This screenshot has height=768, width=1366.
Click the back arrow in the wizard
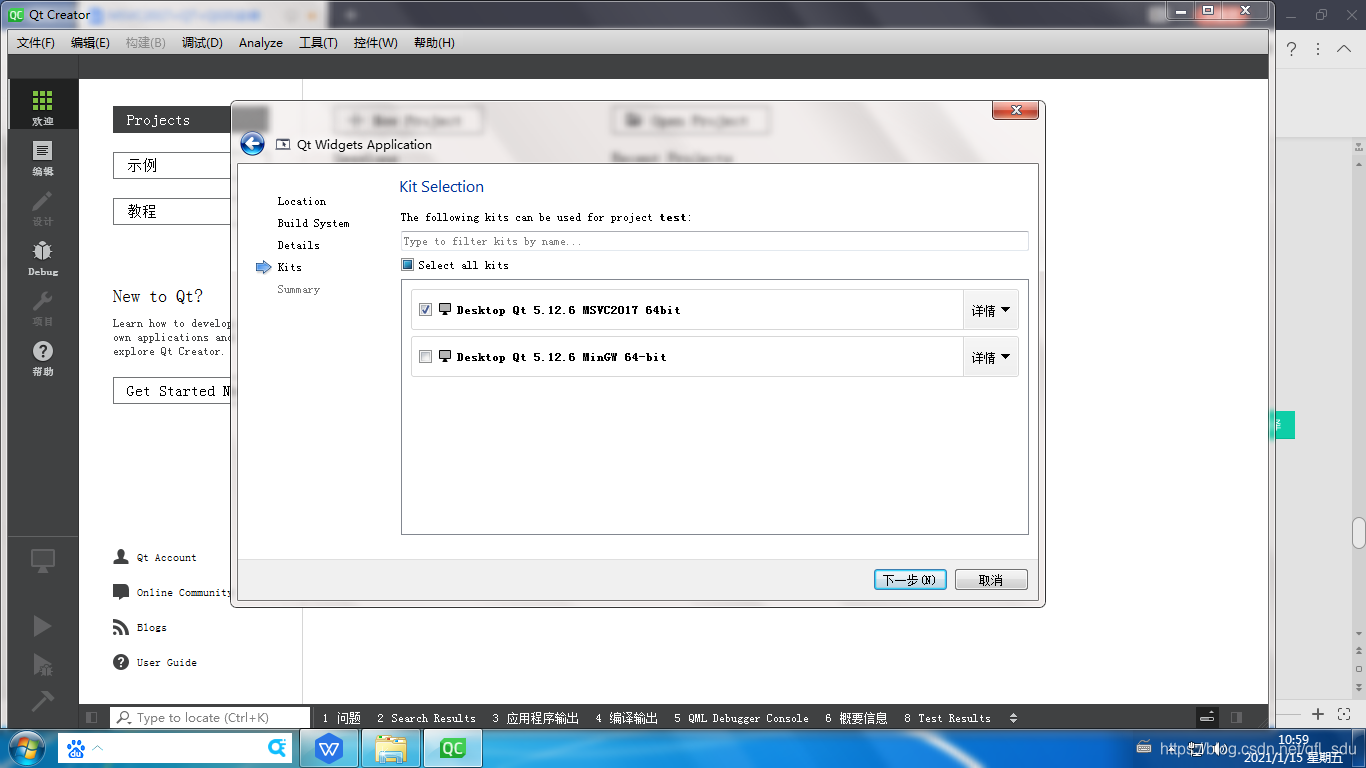(x=252, y=144)
